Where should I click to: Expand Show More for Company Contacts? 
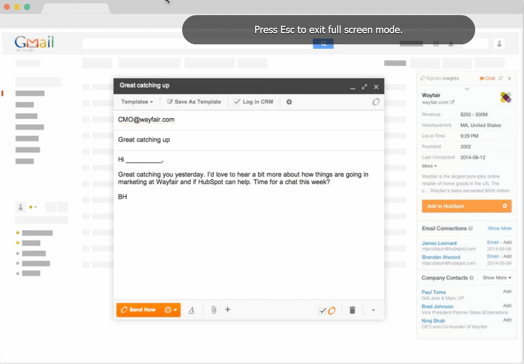pyautogui.click(x=497, y=278)
